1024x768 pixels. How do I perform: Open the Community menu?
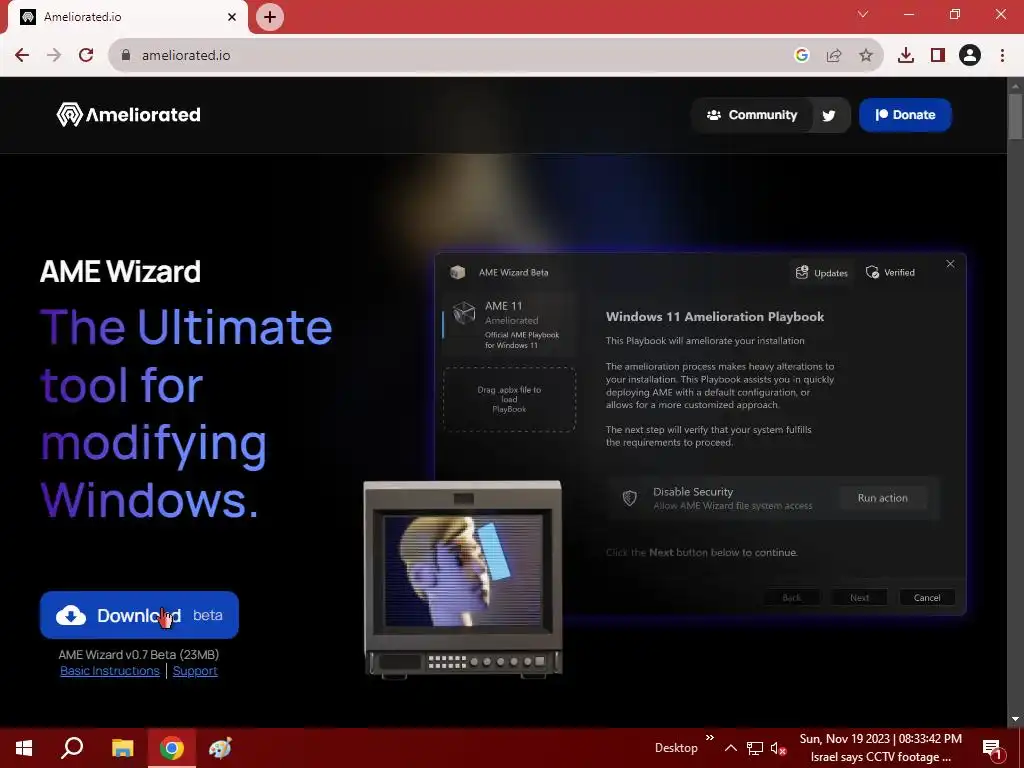pyautogui.click(x=752, y=115)
